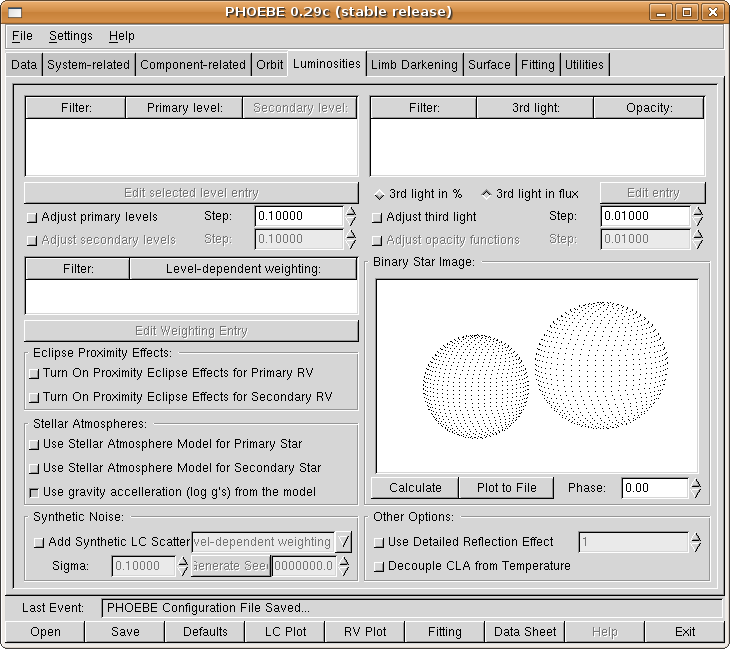
Task: Click the Exit button
Action: click(x=685, y=632)
